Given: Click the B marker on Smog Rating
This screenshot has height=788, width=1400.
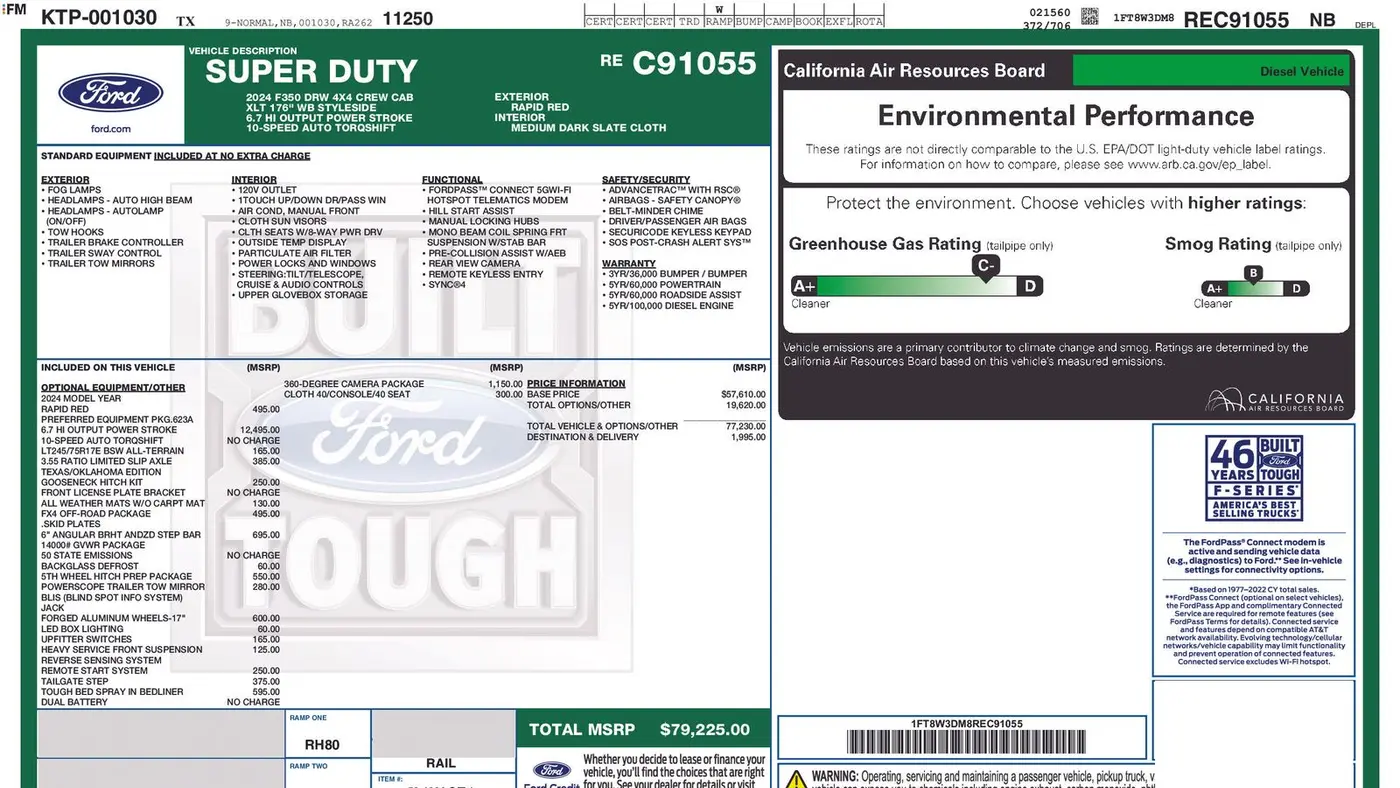Looking at the screenshot, I should click(1253, 273).
